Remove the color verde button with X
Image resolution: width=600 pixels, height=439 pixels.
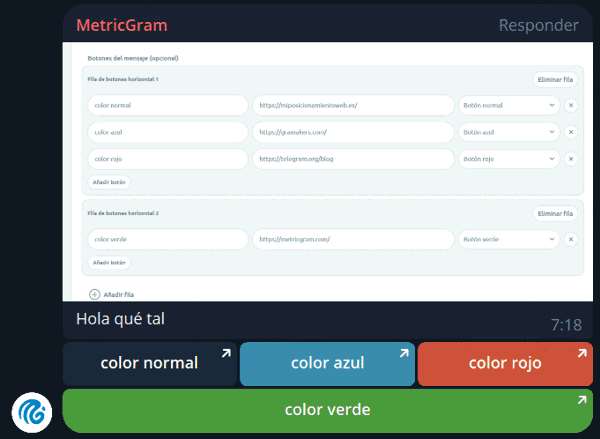pos(571,239)
